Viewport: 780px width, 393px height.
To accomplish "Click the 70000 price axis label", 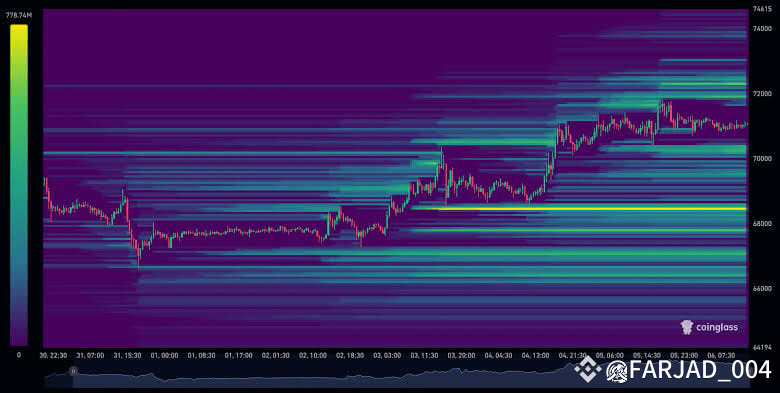I will click(762, 159).
